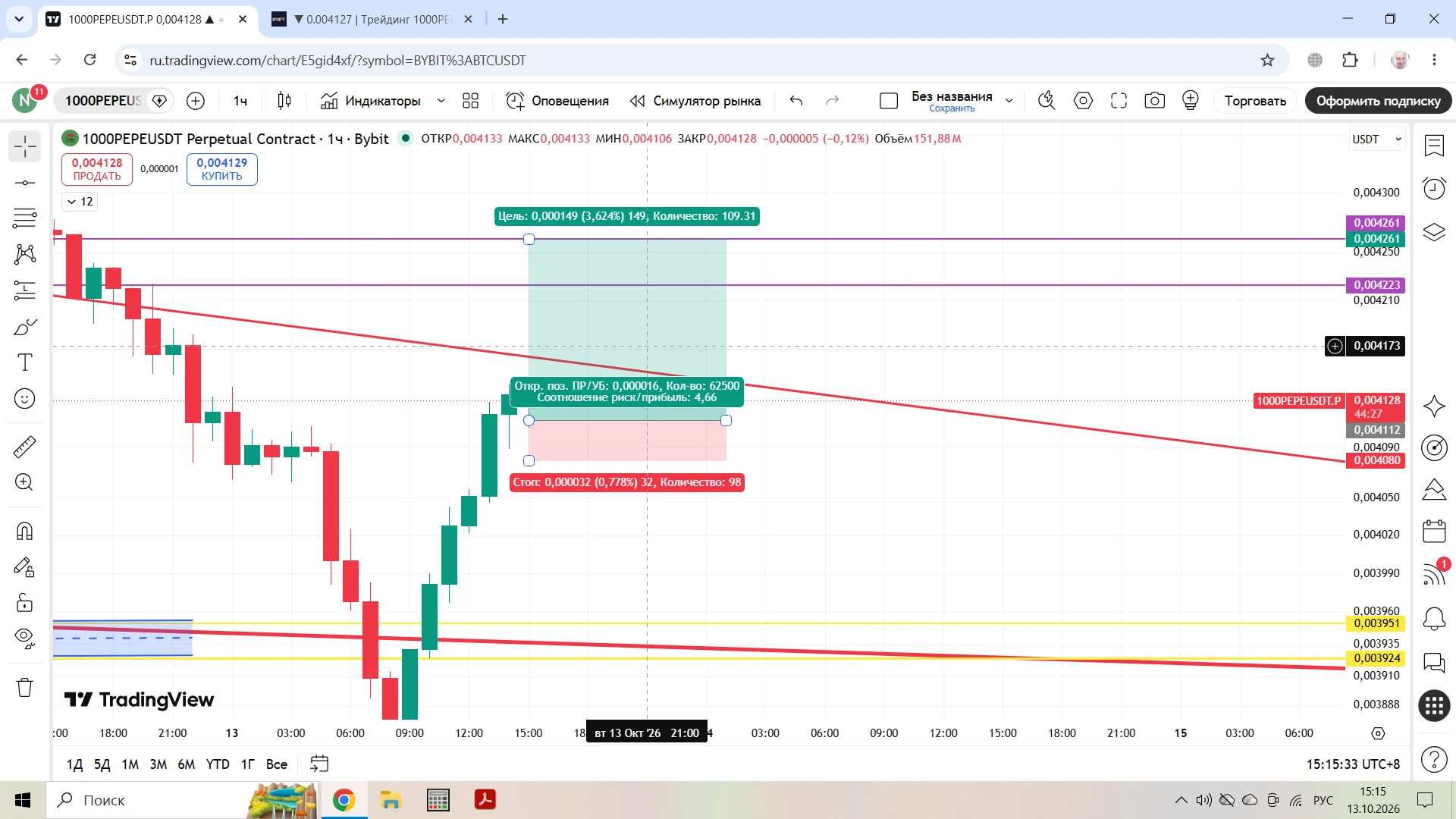1456x819 pixels.
Task: Click the ПРОДАТЬ sell button
Action: [97, 169]
